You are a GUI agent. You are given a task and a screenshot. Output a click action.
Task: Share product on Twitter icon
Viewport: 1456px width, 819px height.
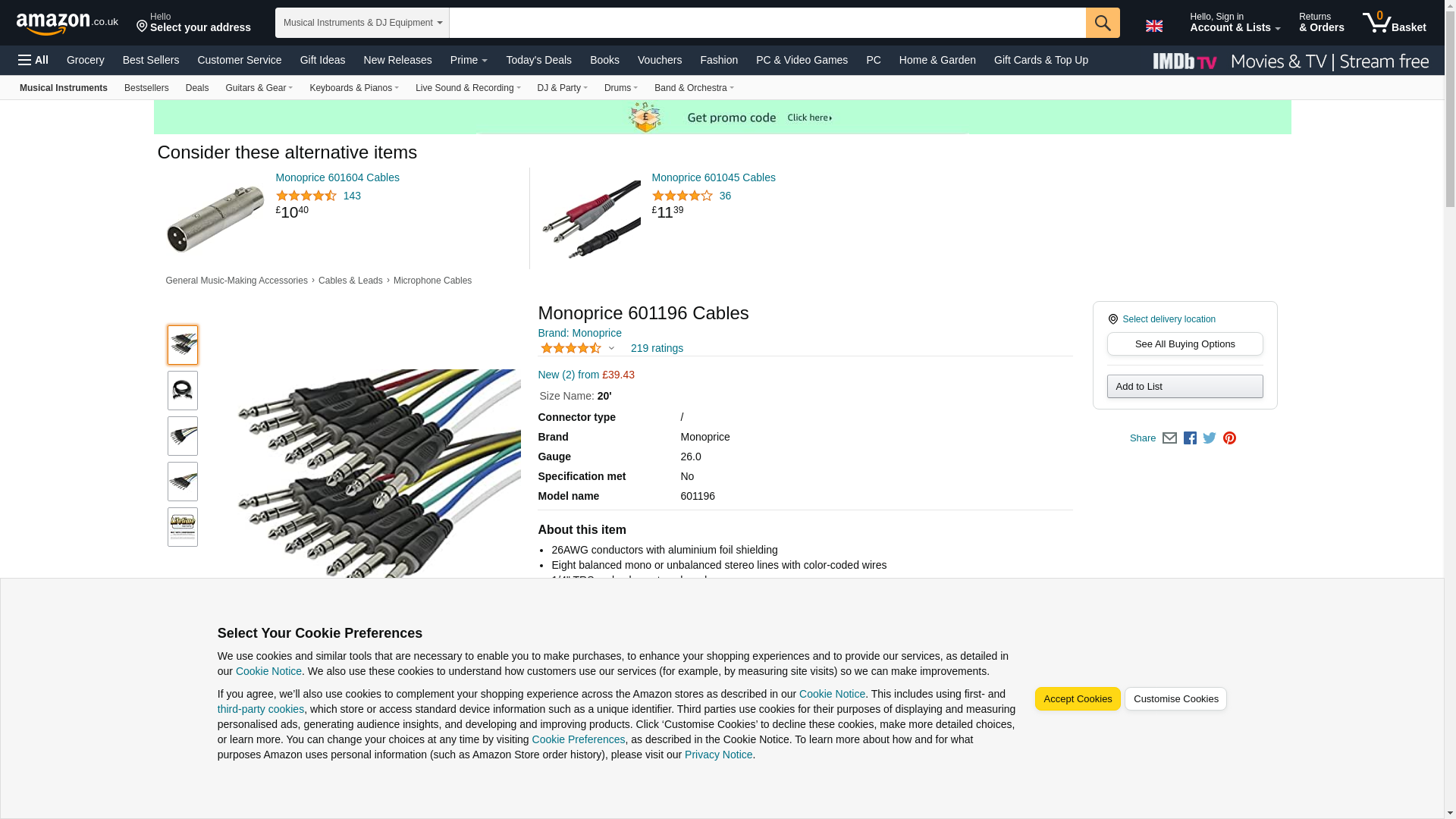1210,438
